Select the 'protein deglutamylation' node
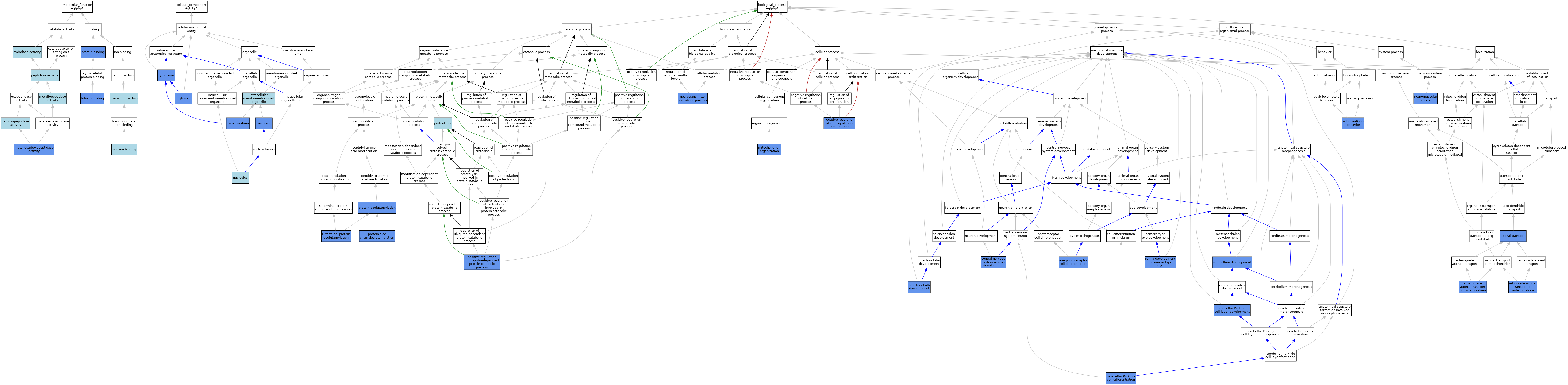Screen dimensions: 1568x385 [377, 208]
